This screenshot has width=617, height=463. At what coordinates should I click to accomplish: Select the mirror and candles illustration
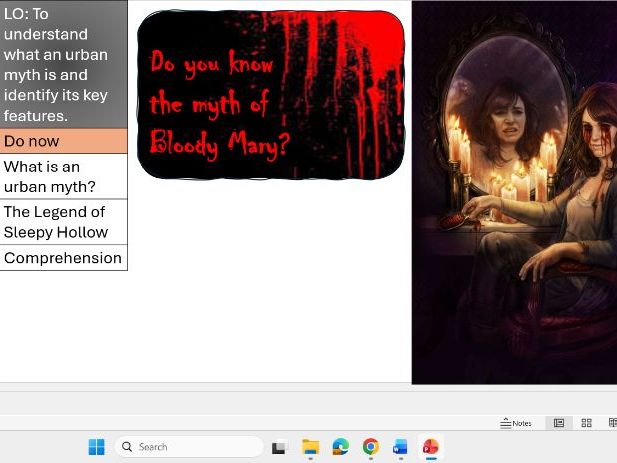[514, 192]
